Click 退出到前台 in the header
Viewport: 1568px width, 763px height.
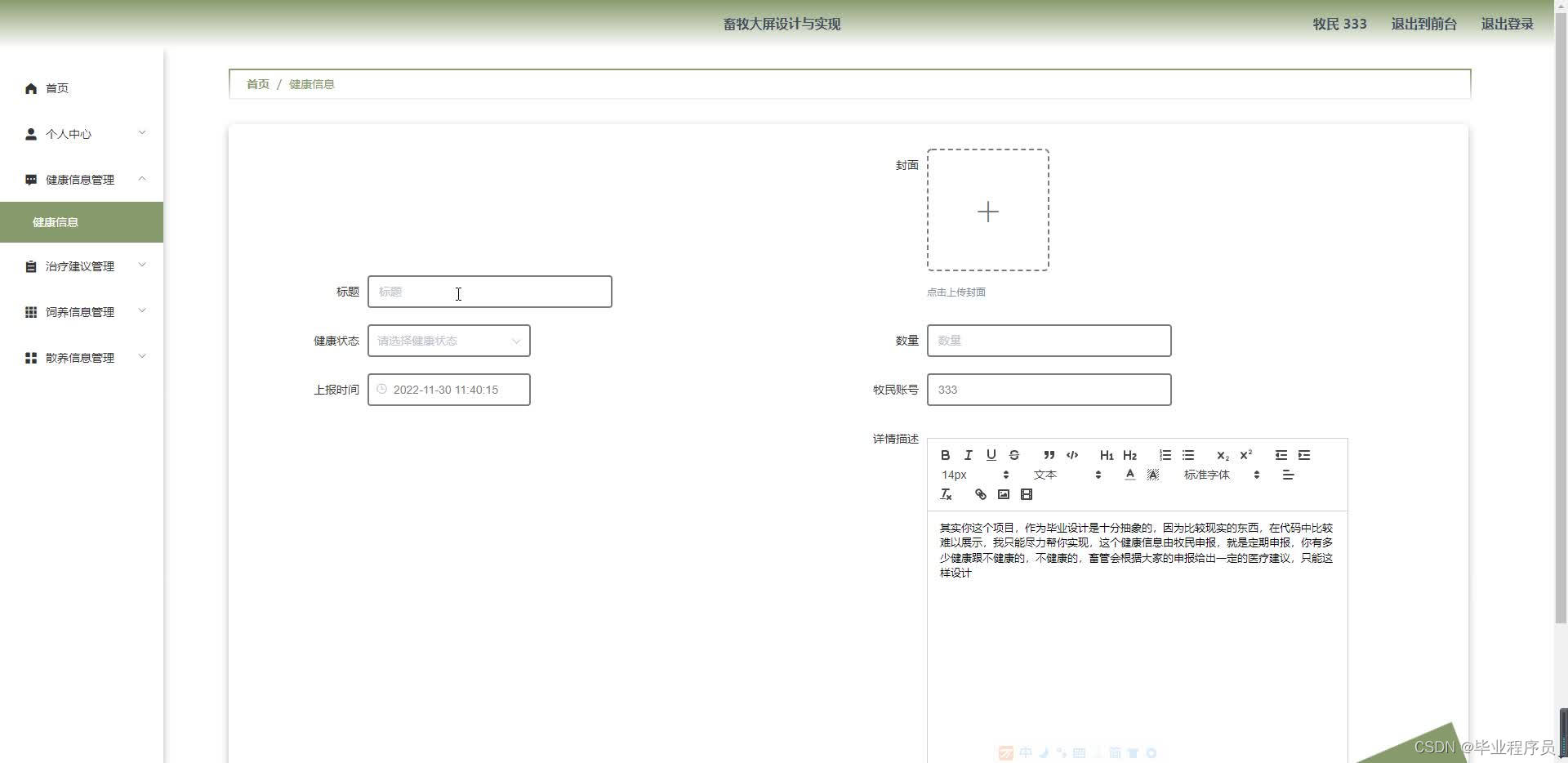click(1423, 24)
